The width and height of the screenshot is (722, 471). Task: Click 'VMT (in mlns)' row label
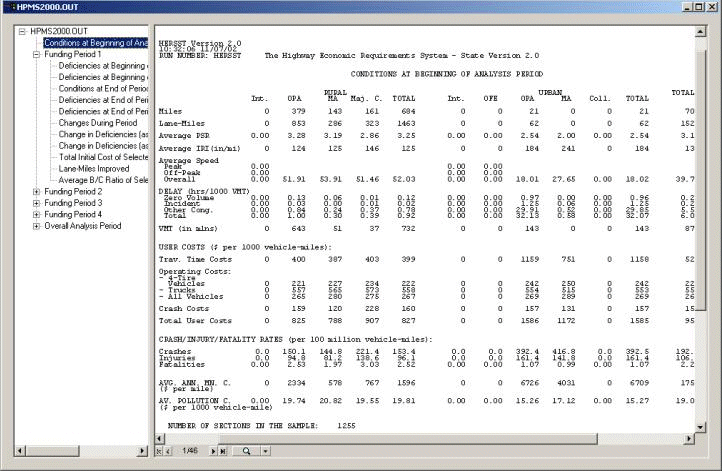(188, 228)
